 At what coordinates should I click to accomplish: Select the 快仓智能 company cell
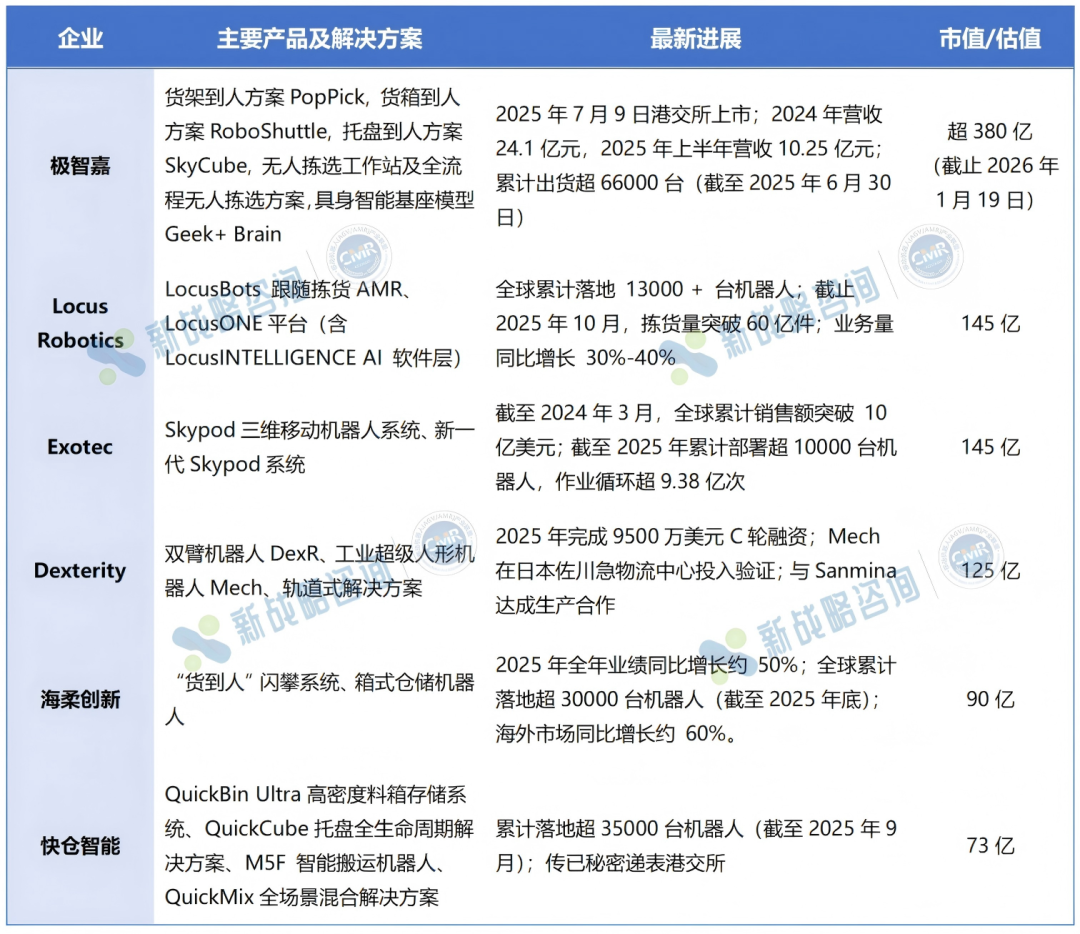(80, 846)
